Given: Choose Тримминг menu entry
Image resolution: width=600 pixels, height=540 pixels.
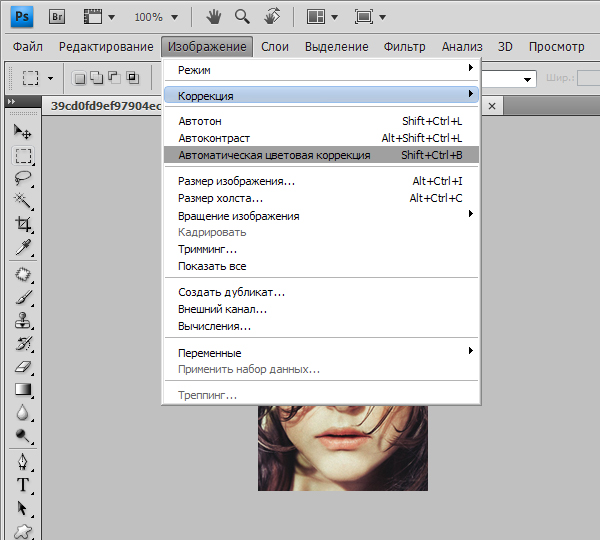Looking at the screenshot, I should (321, 250).
